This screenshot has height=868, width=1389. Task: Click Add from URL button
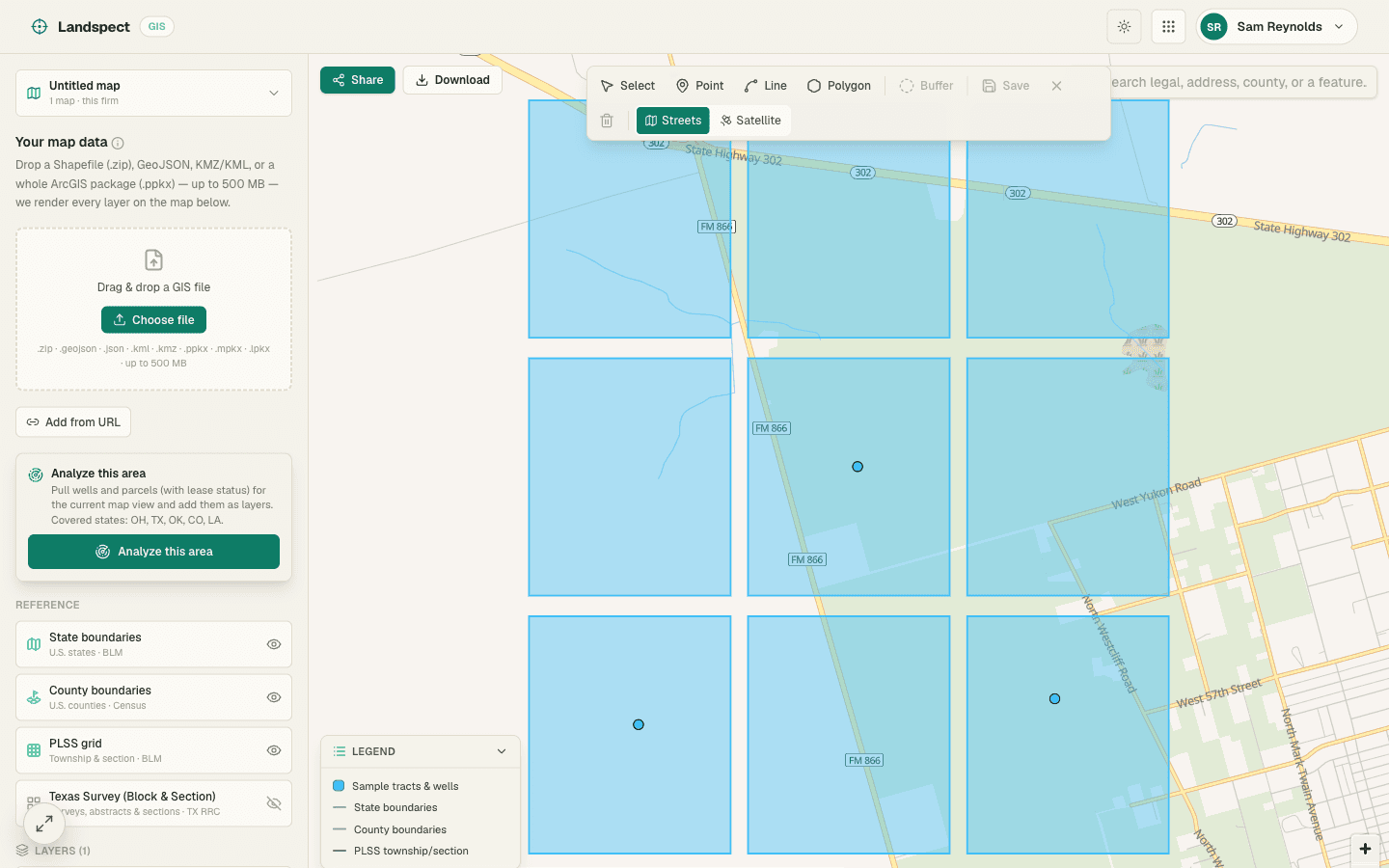click(73, 422)
